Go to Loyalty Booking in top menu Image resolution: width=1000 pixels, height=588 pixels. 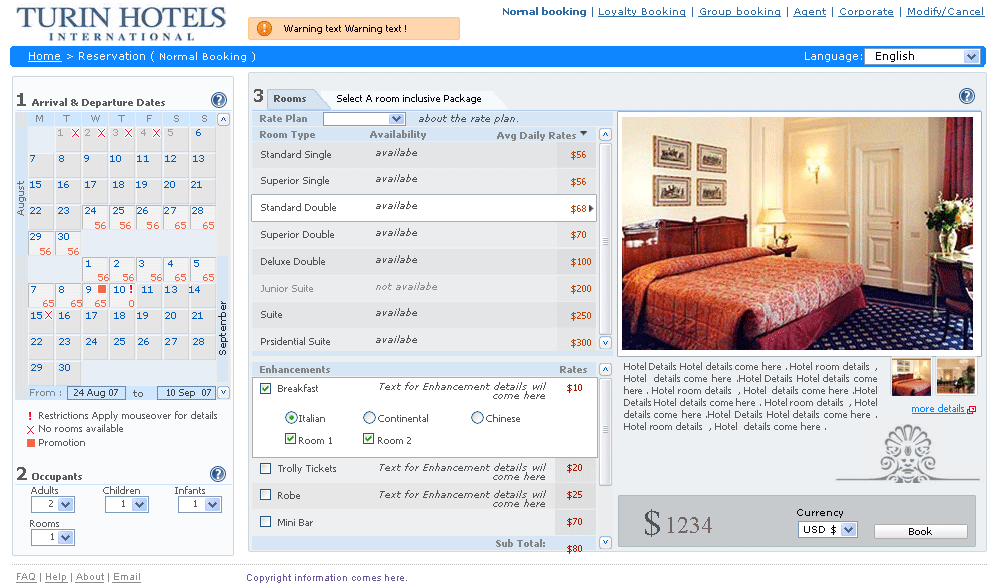pos(641,12)
